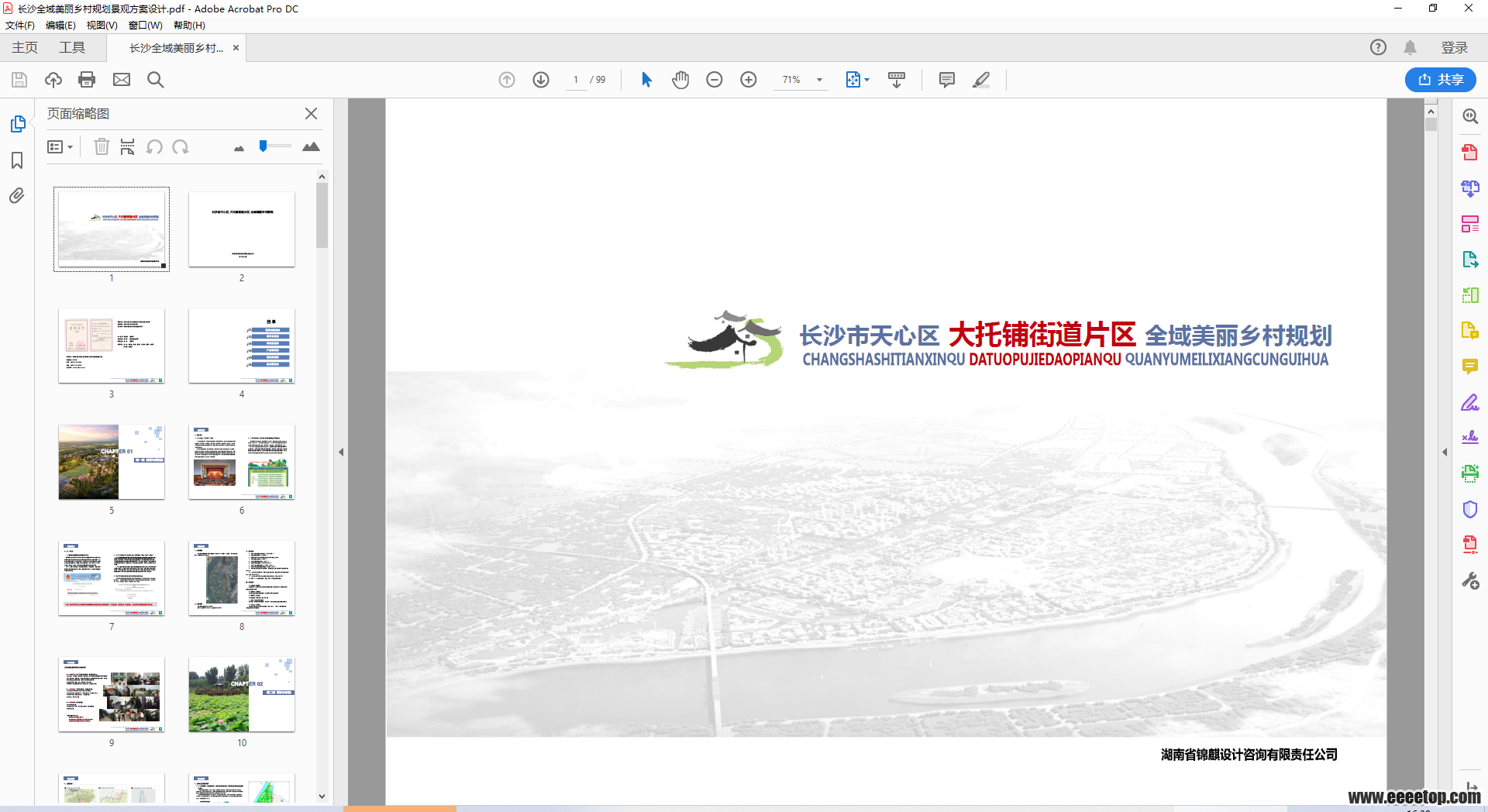Image resolution: width=1488 pixels, height=812 pixels.
Task: Click the Share button
Action: [1440, 80]
